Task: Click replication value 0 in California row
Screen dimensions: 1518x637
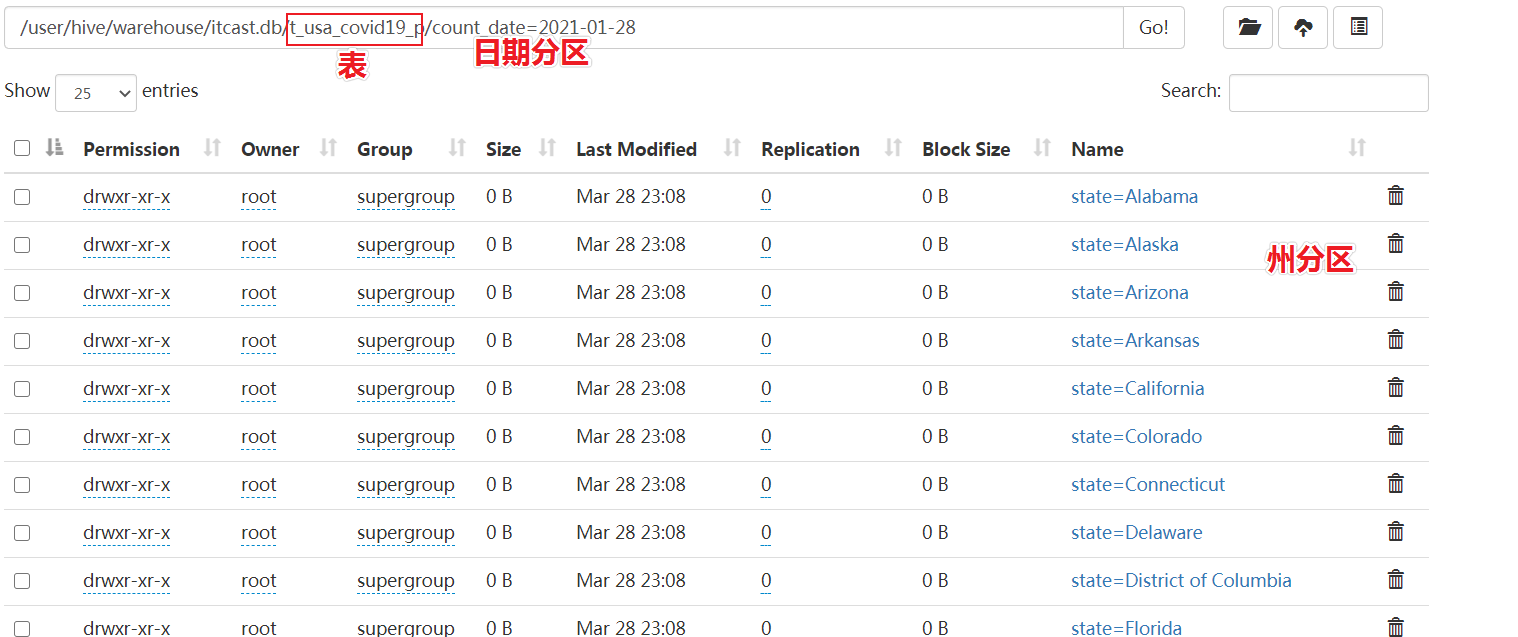Action: coord(766,388)
